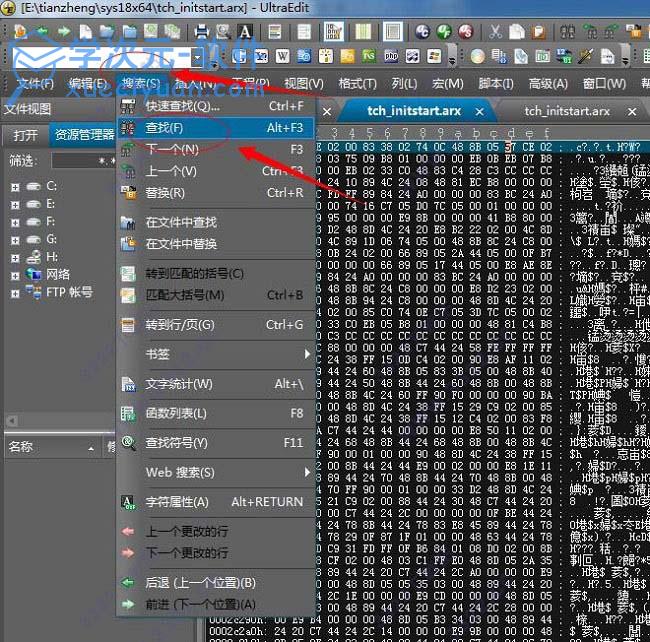Click the black 'A' font icon

[x=245, y=31]
